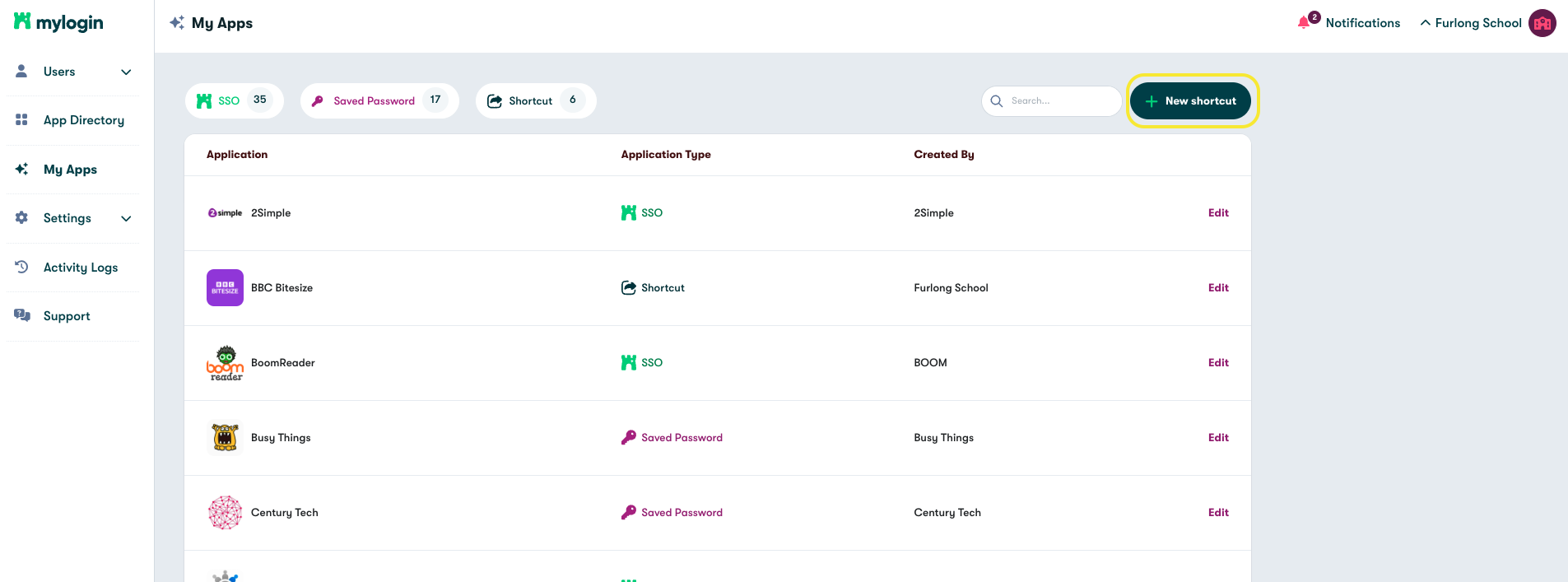This screenshot has width=1568, height=582.
Task: Click the Application column header
Action: tap(237, 154)
